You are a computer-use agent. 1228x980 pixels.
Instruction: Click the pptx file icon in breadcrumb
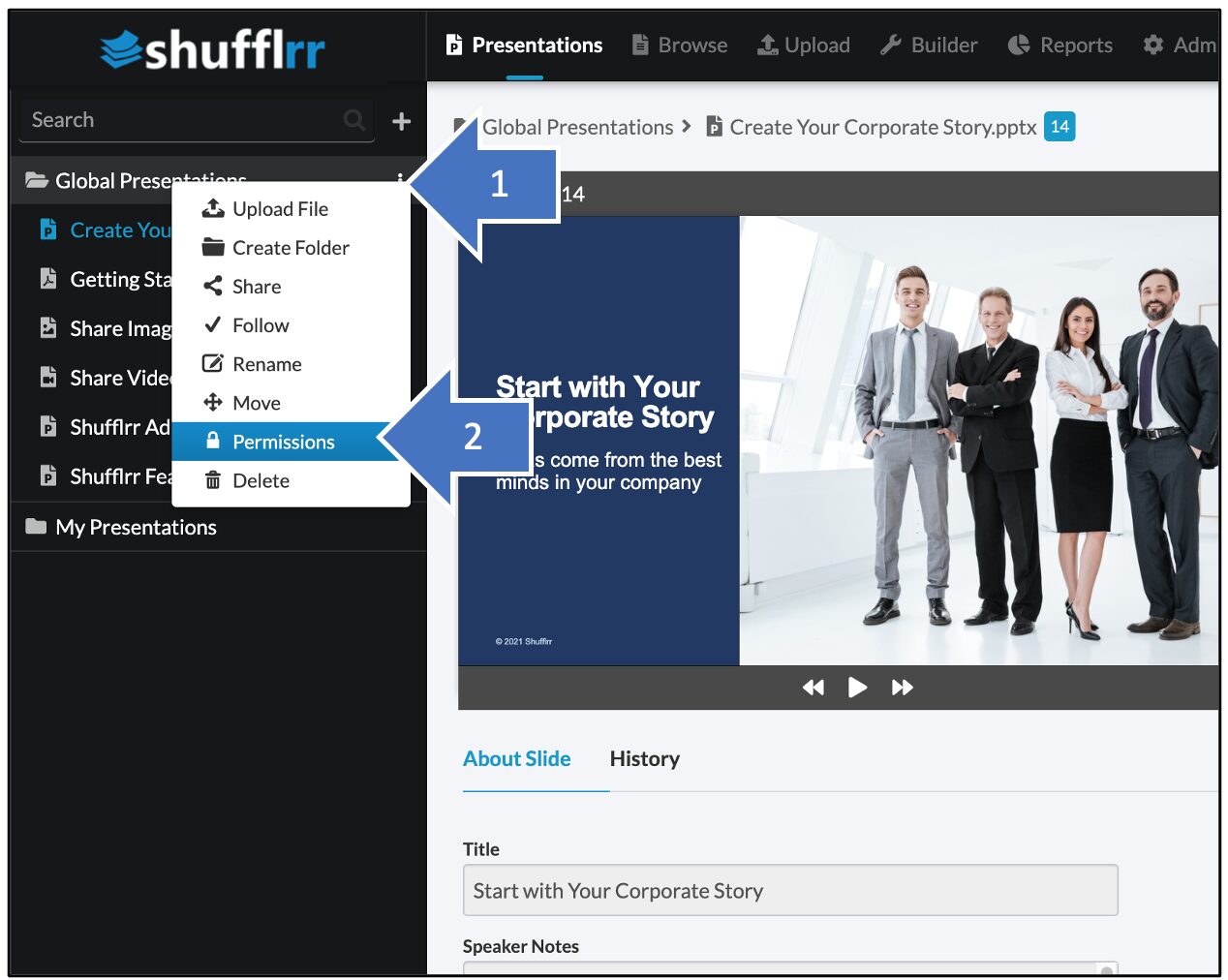coord(715,127)
